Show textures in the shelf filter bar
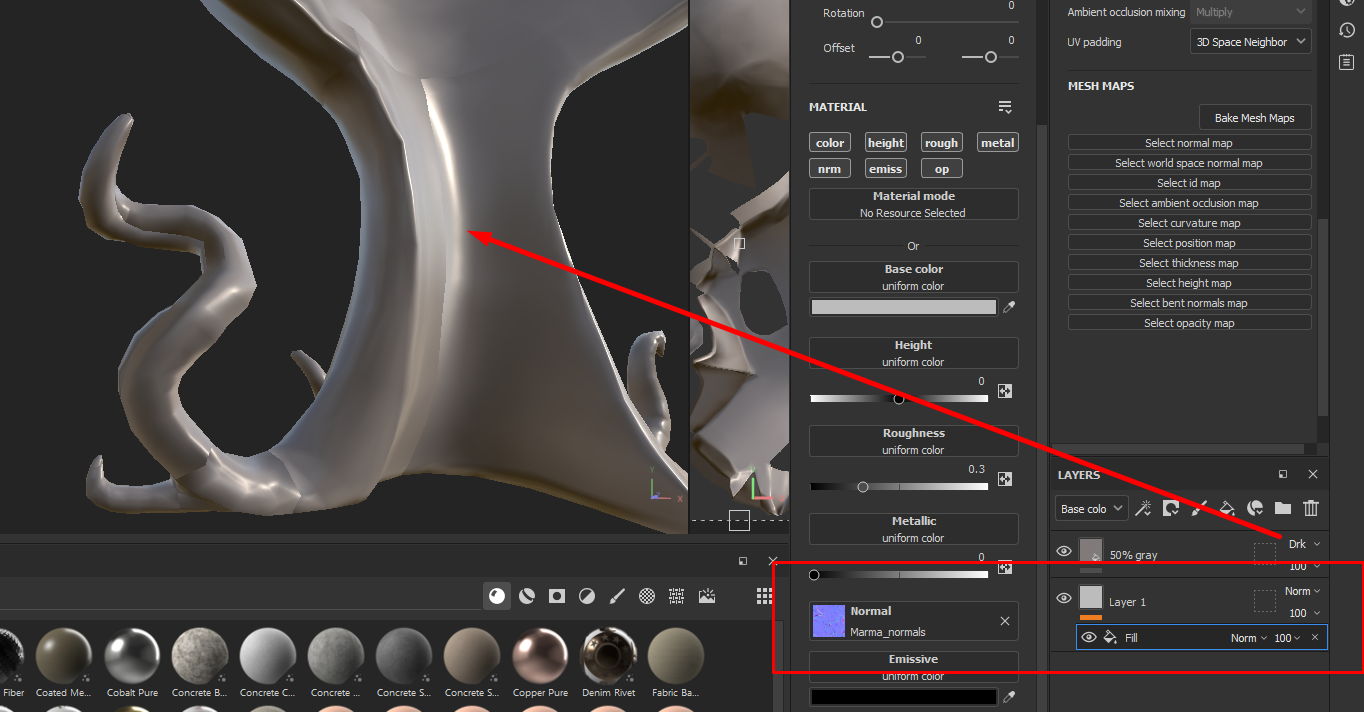 677,596
